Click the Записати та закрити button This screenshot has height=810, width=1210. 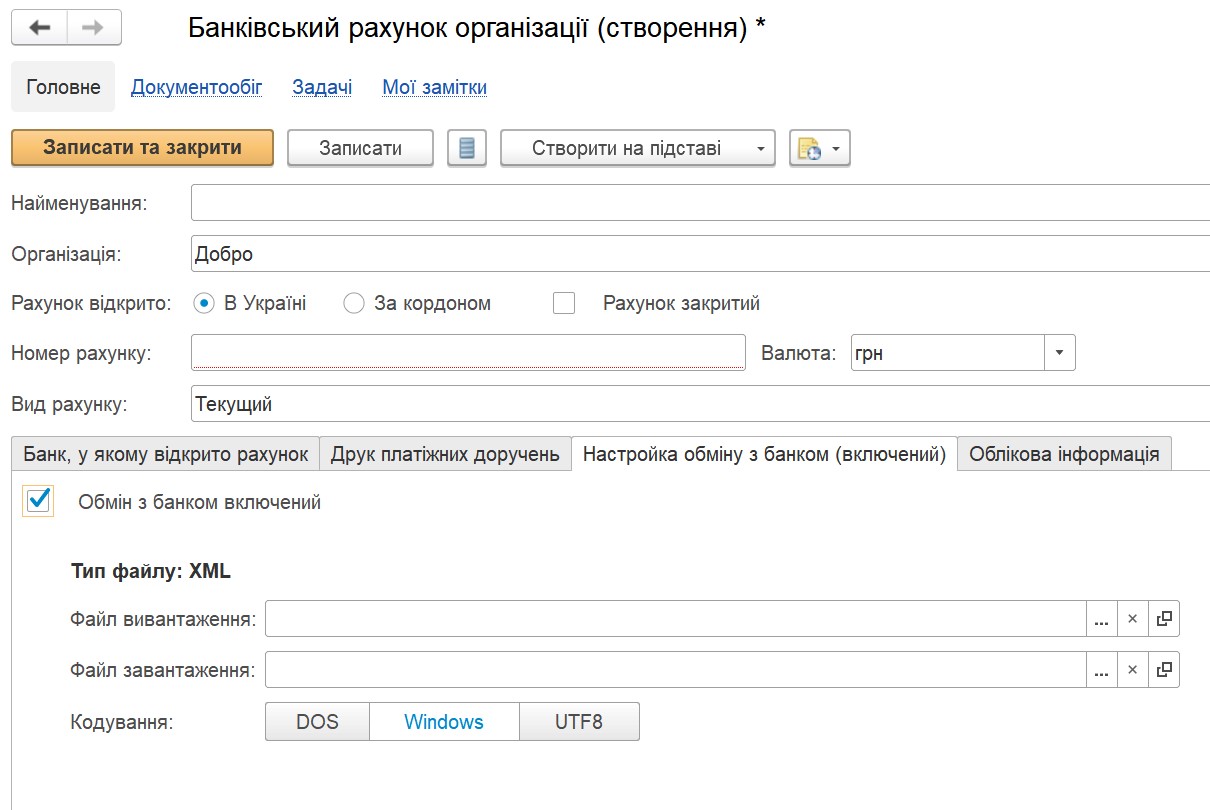click(142, 148)
